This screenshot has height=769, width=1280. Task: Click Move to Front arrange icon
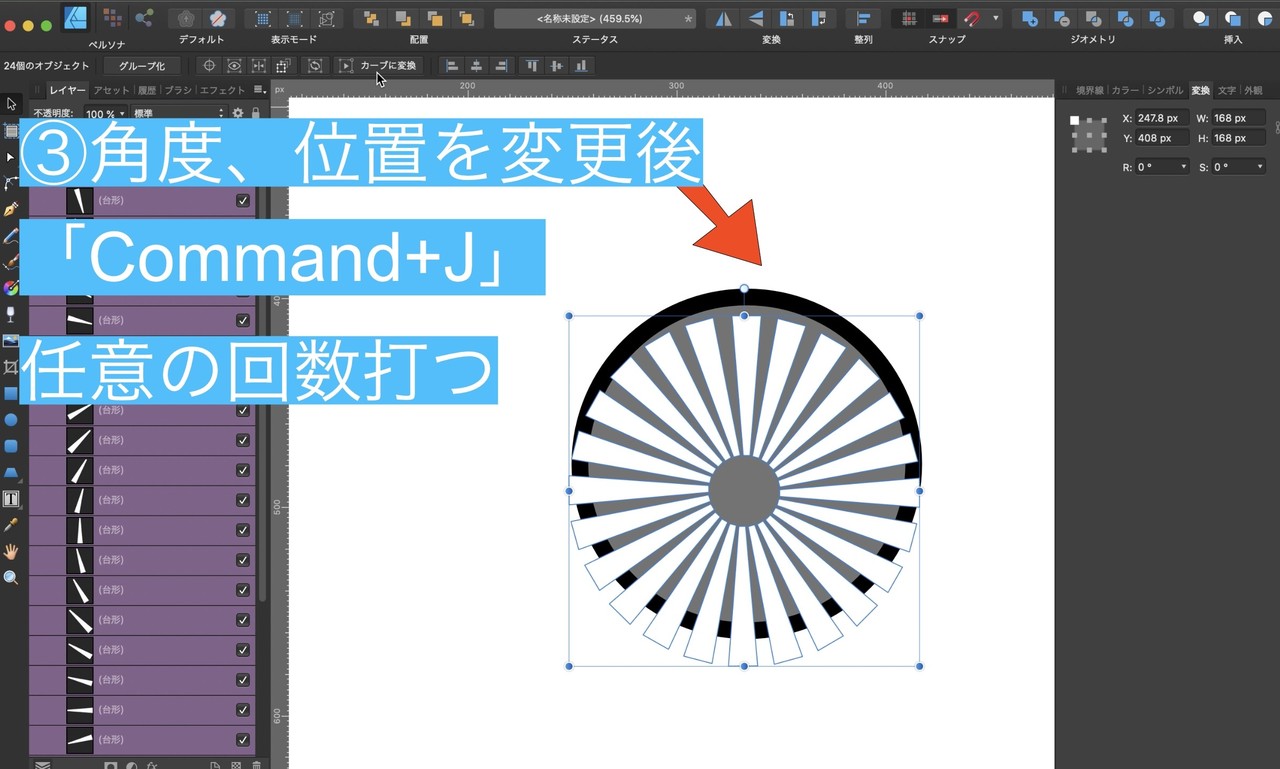tap(466, 18)
